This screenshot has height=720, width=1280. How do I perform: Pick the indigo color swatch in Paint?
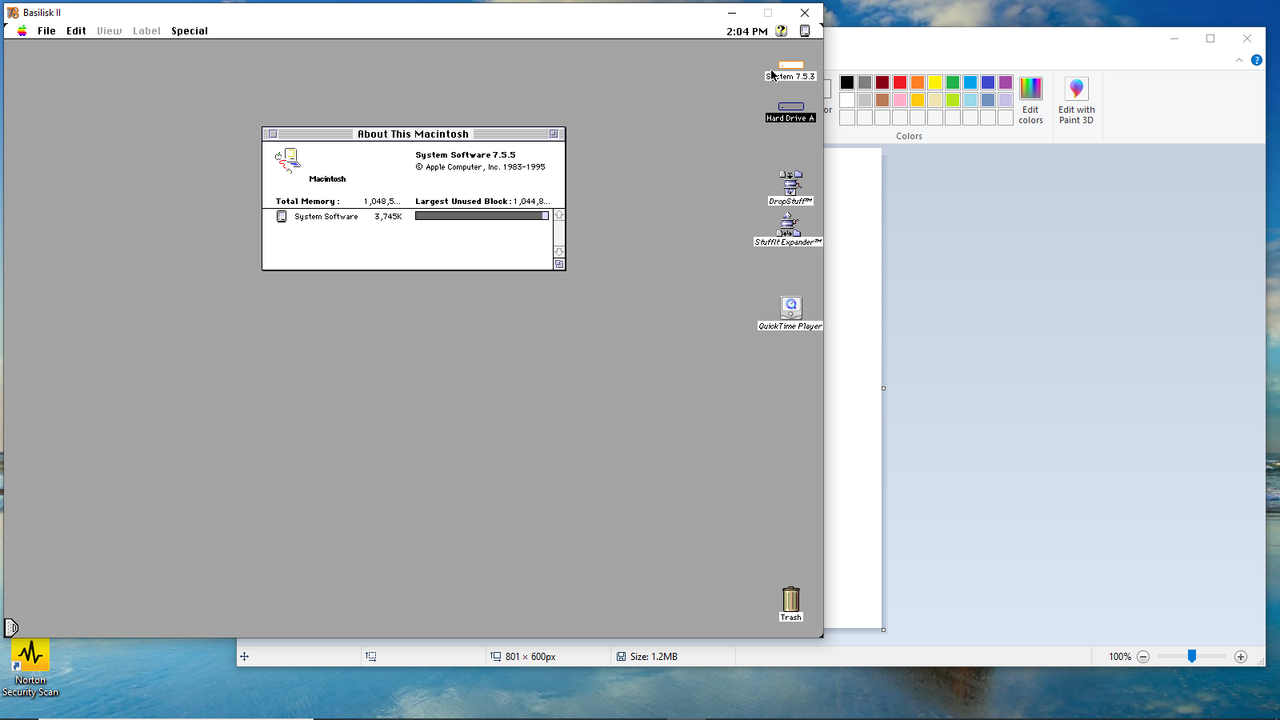(x=988, y=82)
